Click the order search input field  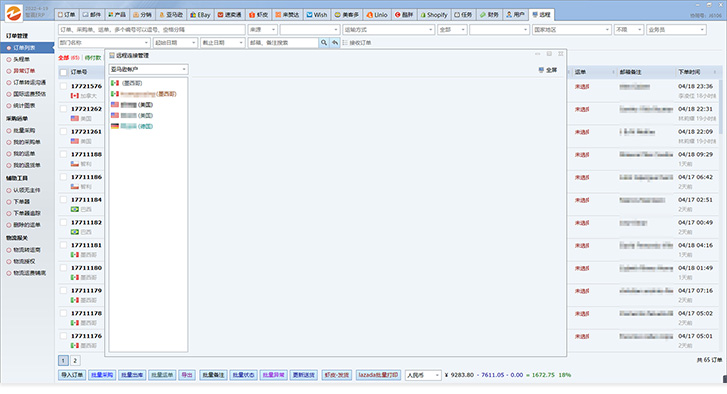point(152,30)
